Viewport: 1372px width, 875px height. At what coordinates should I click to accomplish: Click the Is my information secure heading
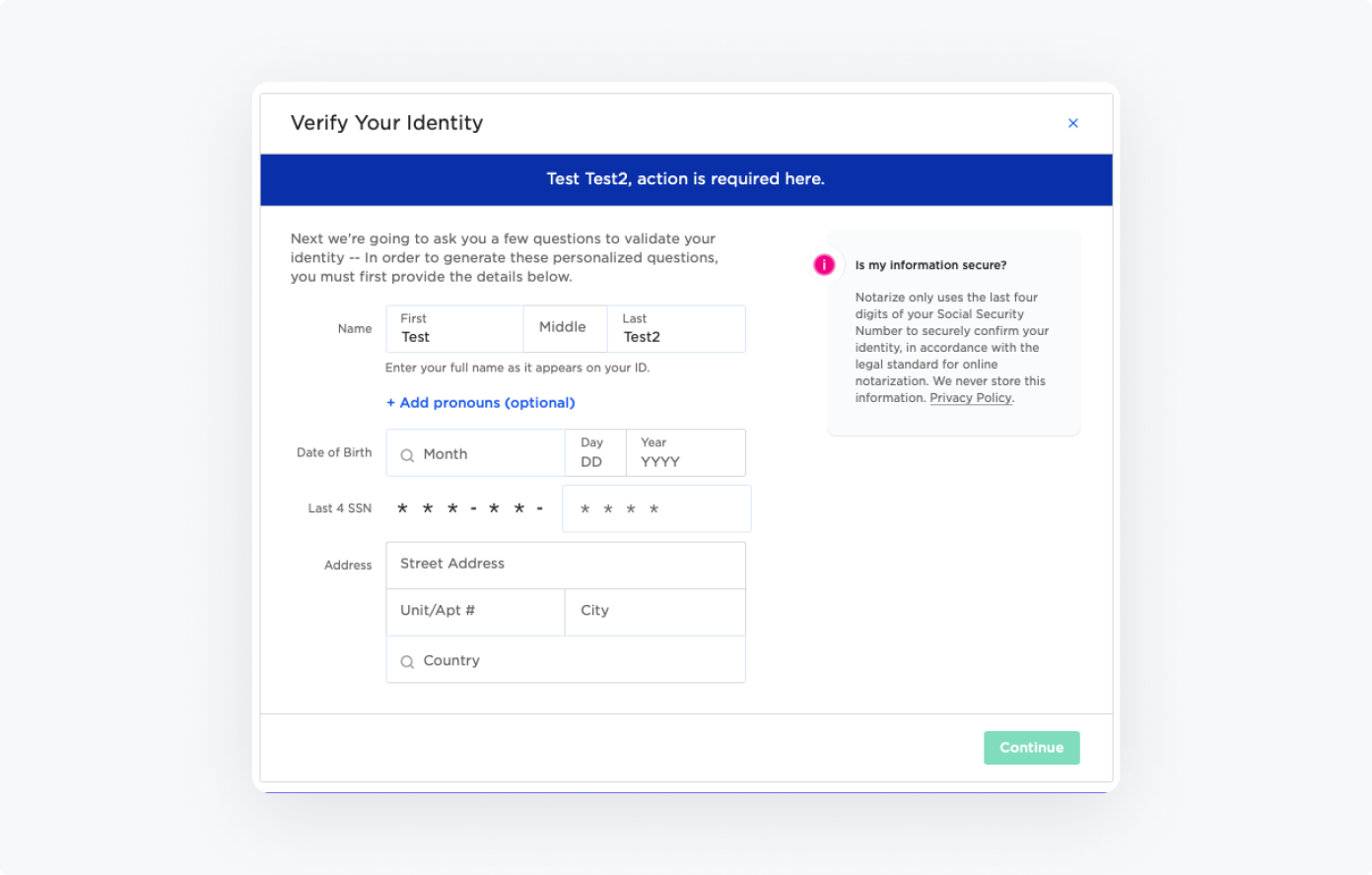click(x=931, y=265)
